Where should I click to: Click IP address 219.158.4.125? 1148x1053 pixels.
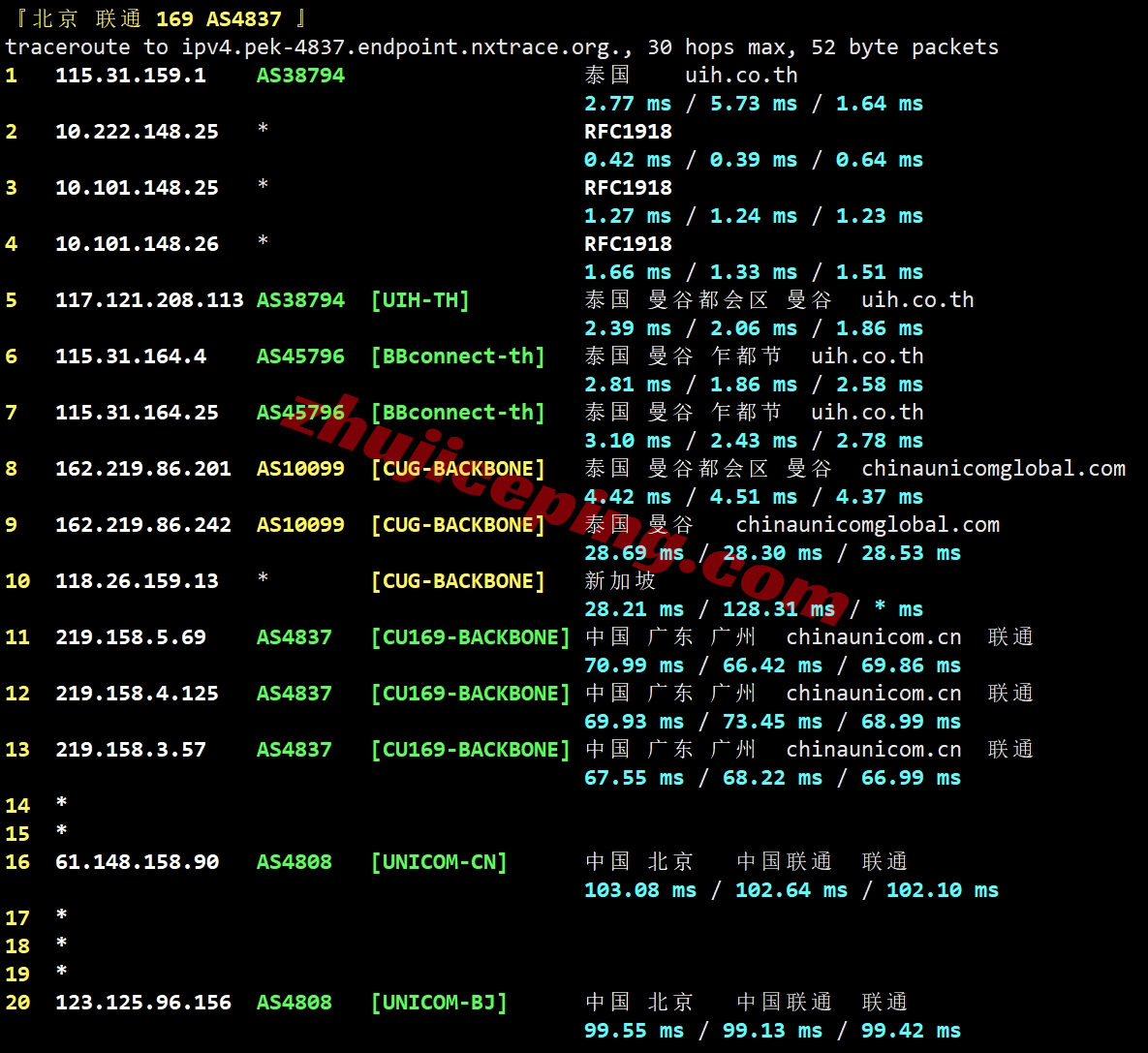point(137,694)
